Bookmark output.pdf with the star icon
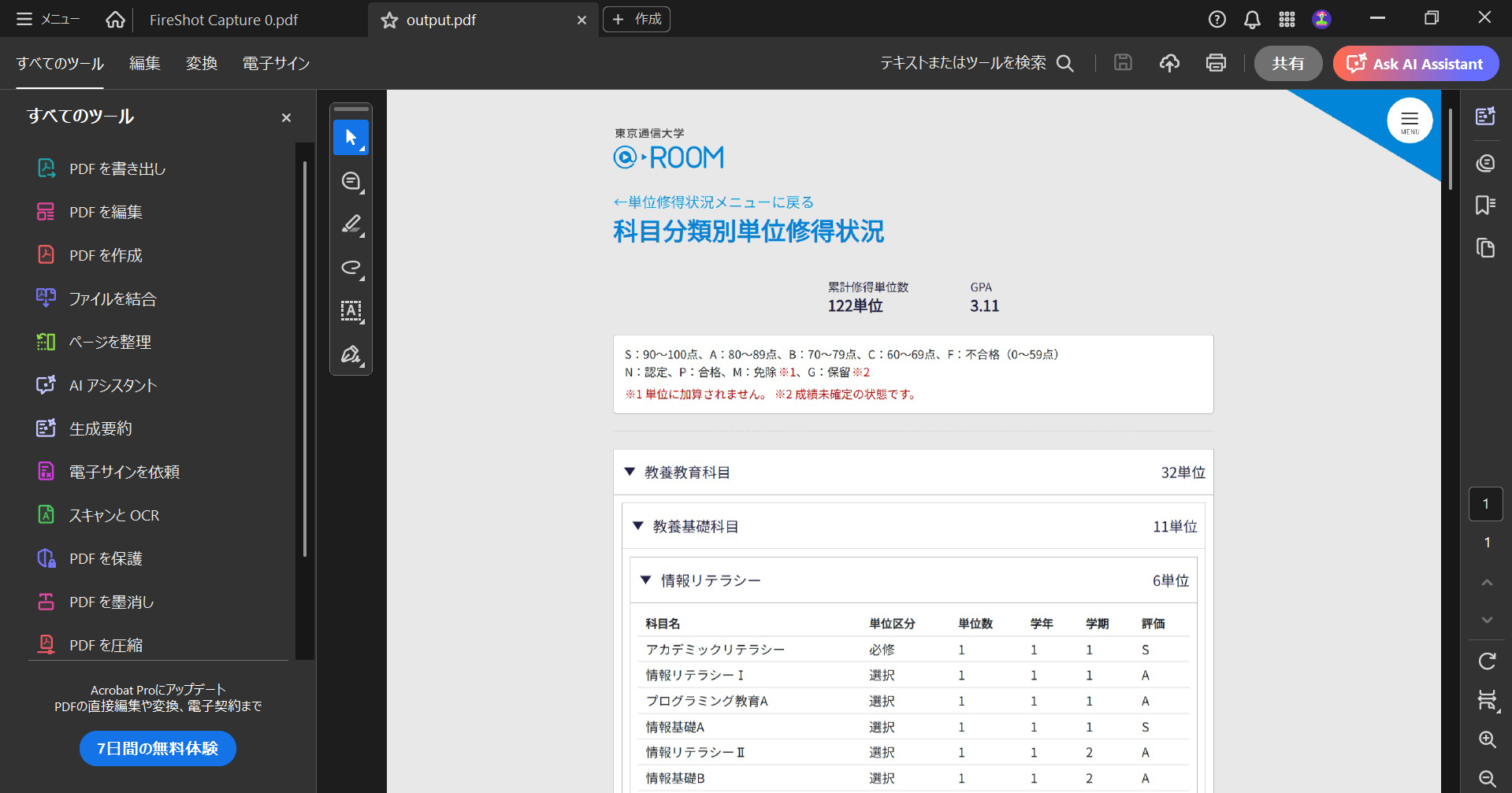Image resolution: width=1512 pixels, height=793 pixels. coord(389,20)
